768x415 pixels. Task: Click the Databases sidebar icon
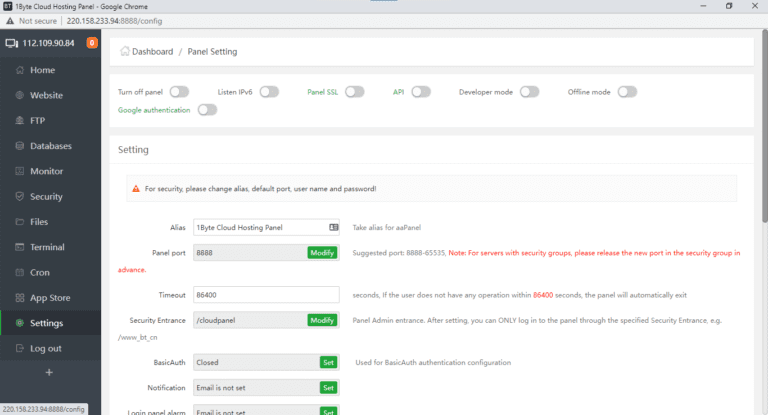coord(18,146)
